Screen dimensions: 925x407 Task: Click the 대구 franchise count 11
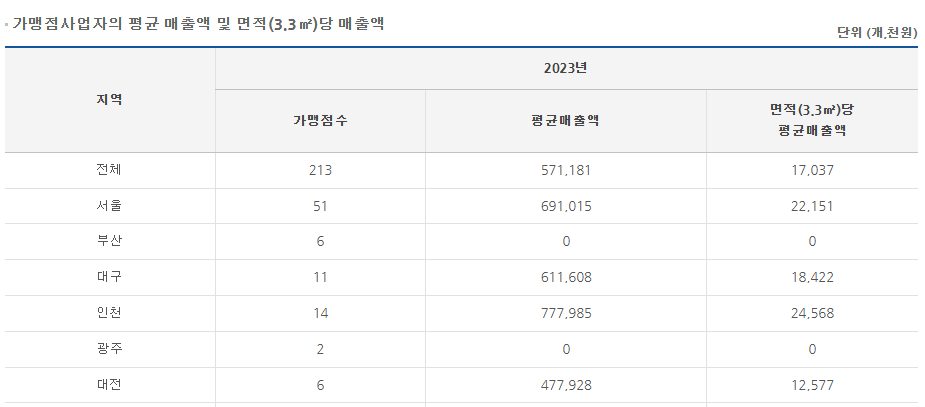coord(320,277)
